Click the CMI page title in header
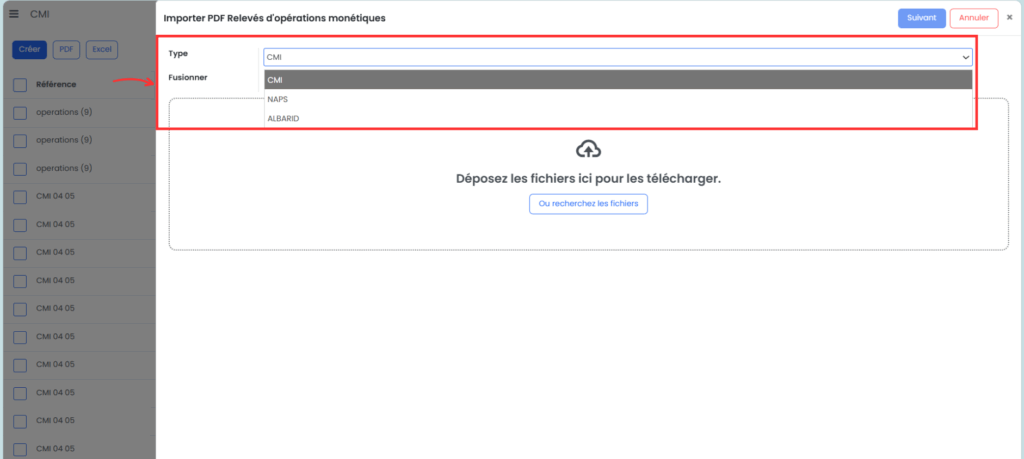Image resolution: width=1024 pixels, height=459 pixels. point(40,14)
